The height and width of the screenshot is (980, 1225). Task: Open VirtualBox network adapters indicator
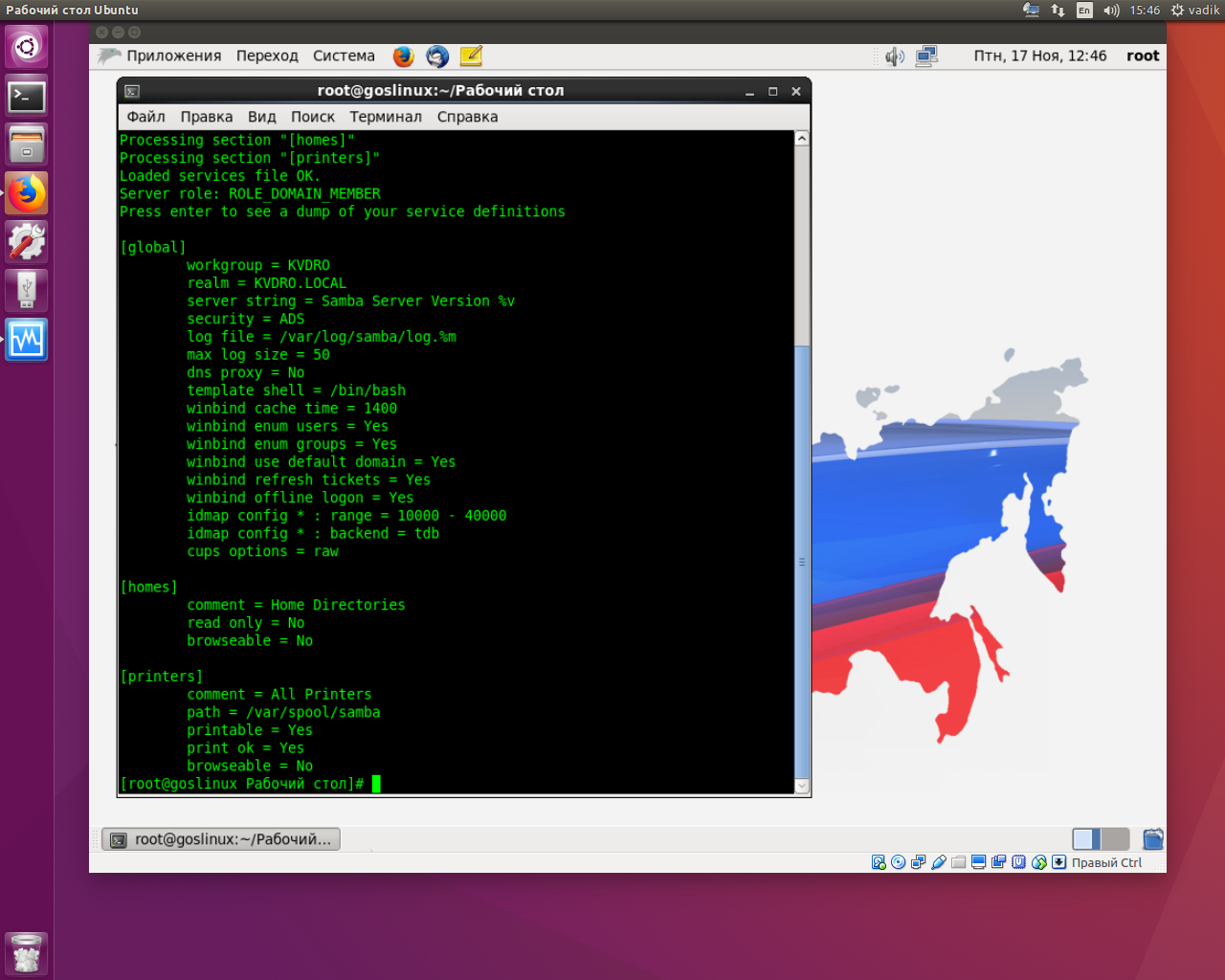tap(919, 862)
